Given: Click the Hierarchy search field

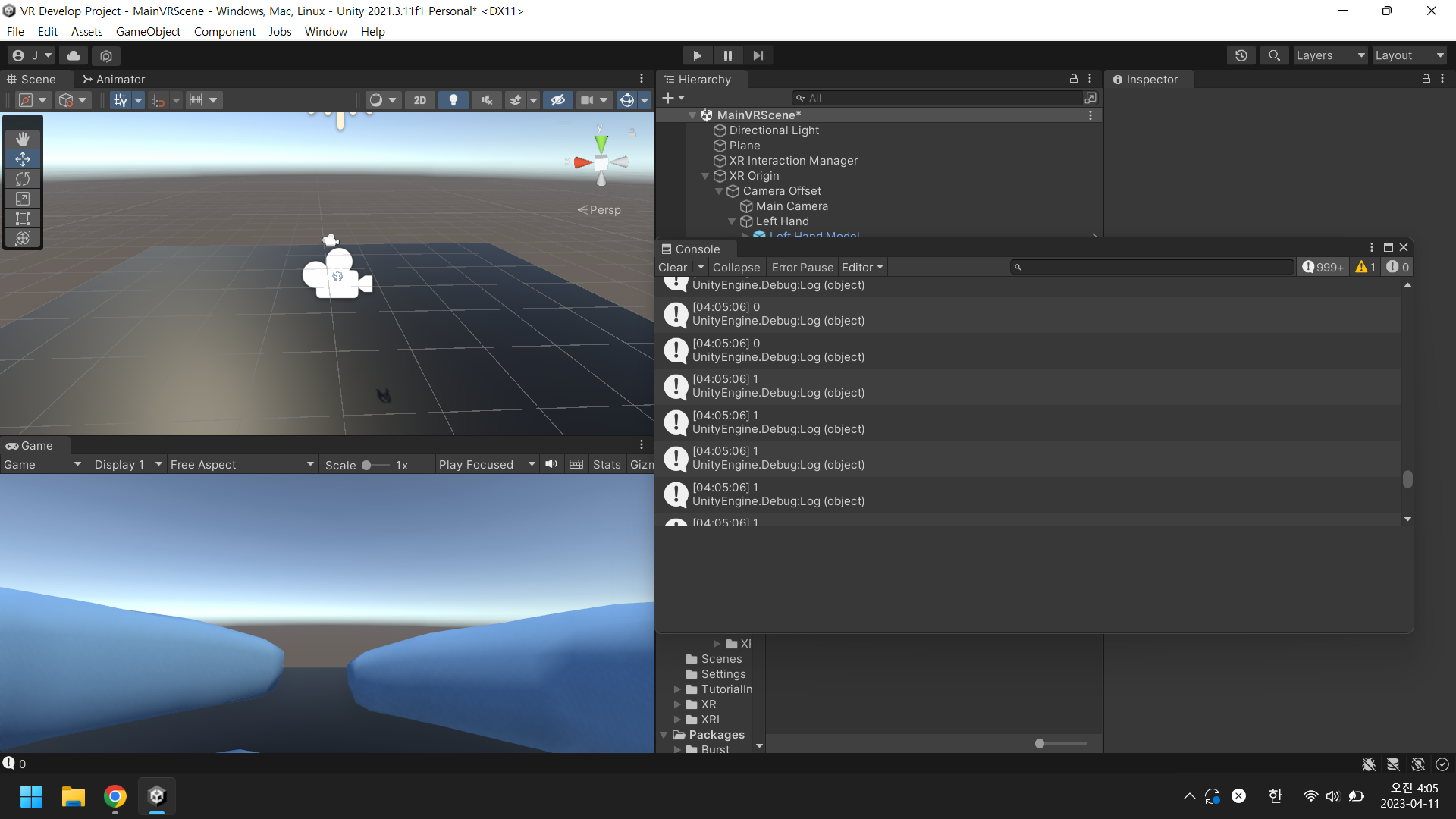Looking at the screenshot, I should pyautogui.click(x=937, y=98).
